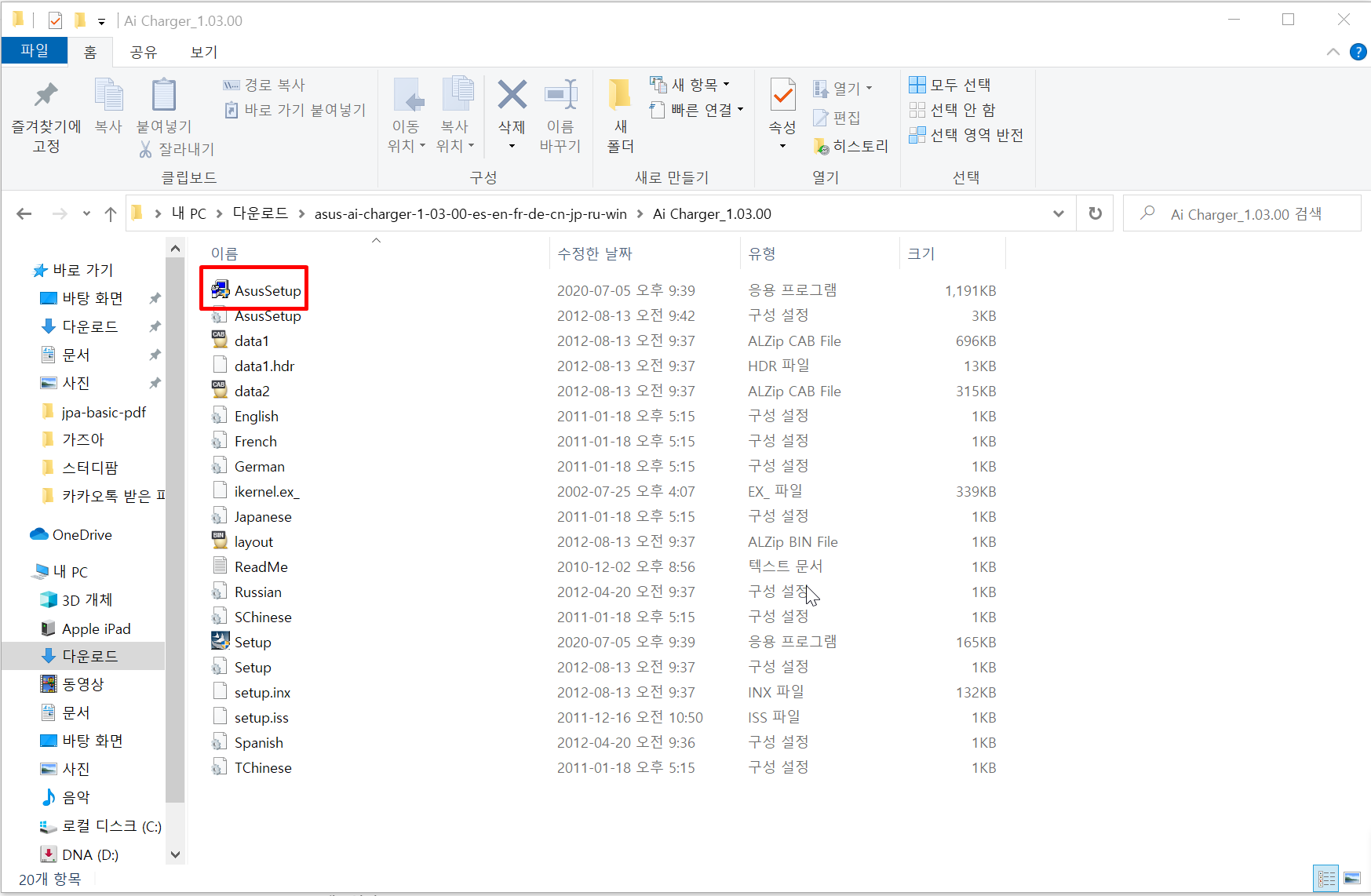Open quick access toolbar customize arrow
Viewport: 1371px width, 896px height.
(x=101, y=21)
